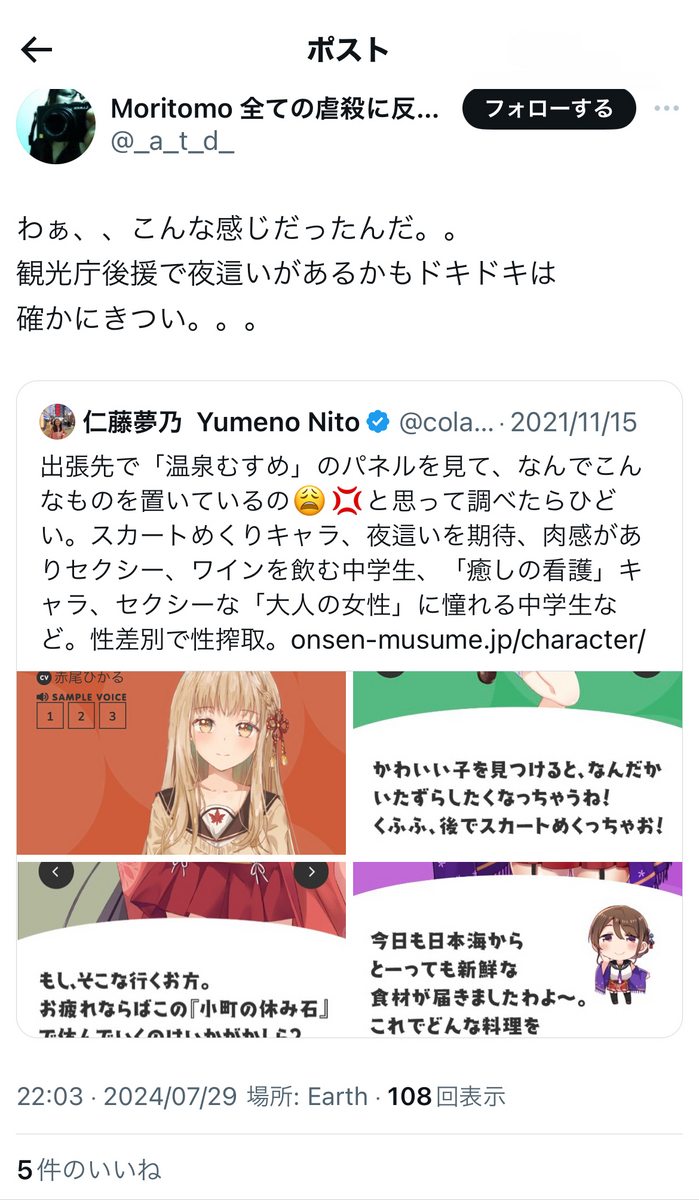Tap the sample voice speaker icon

(42, 696)
